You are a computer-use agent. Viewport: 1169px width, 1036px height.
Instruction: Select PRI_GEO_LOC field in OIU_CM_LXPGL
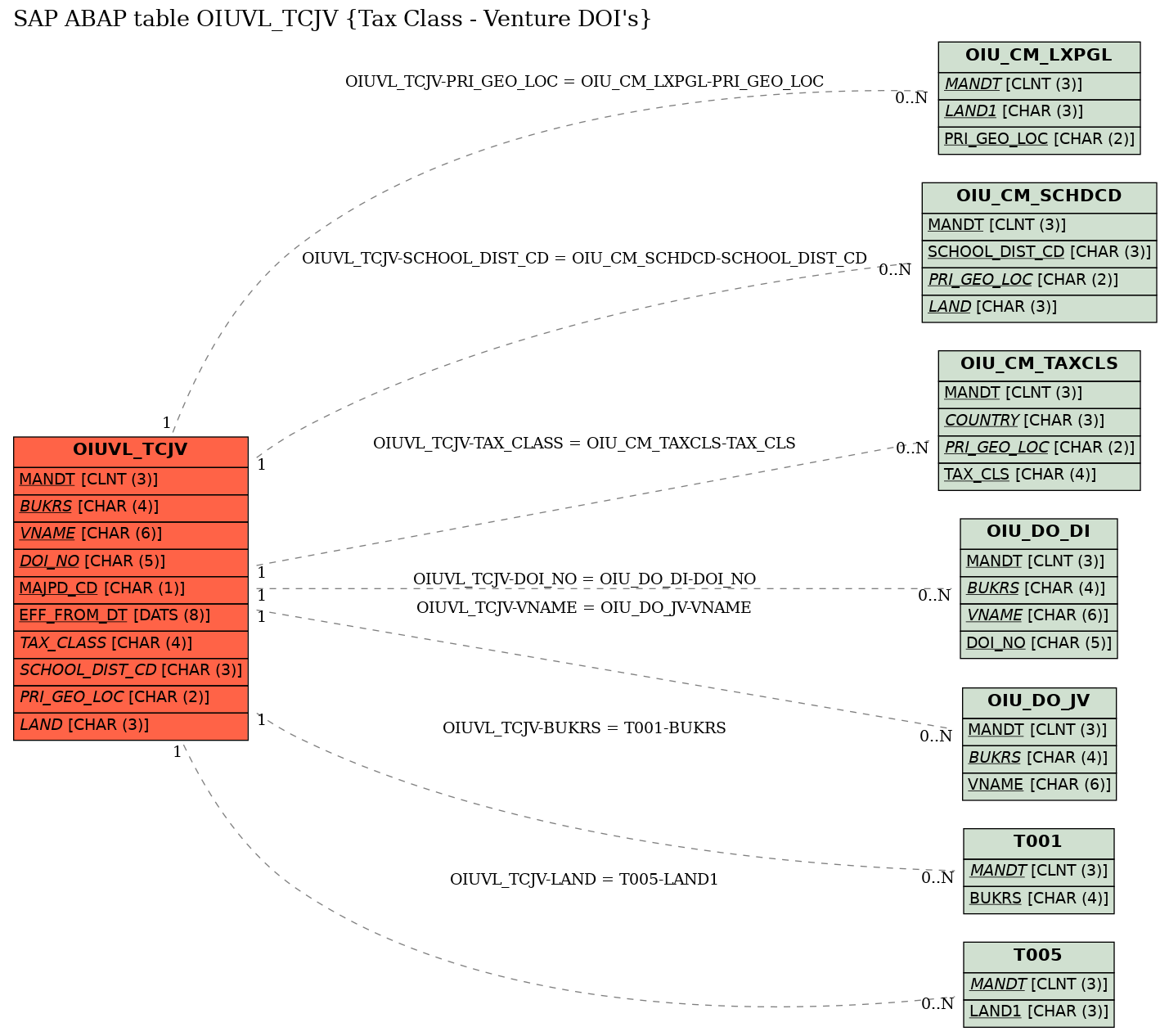(x=1039, y=140)
